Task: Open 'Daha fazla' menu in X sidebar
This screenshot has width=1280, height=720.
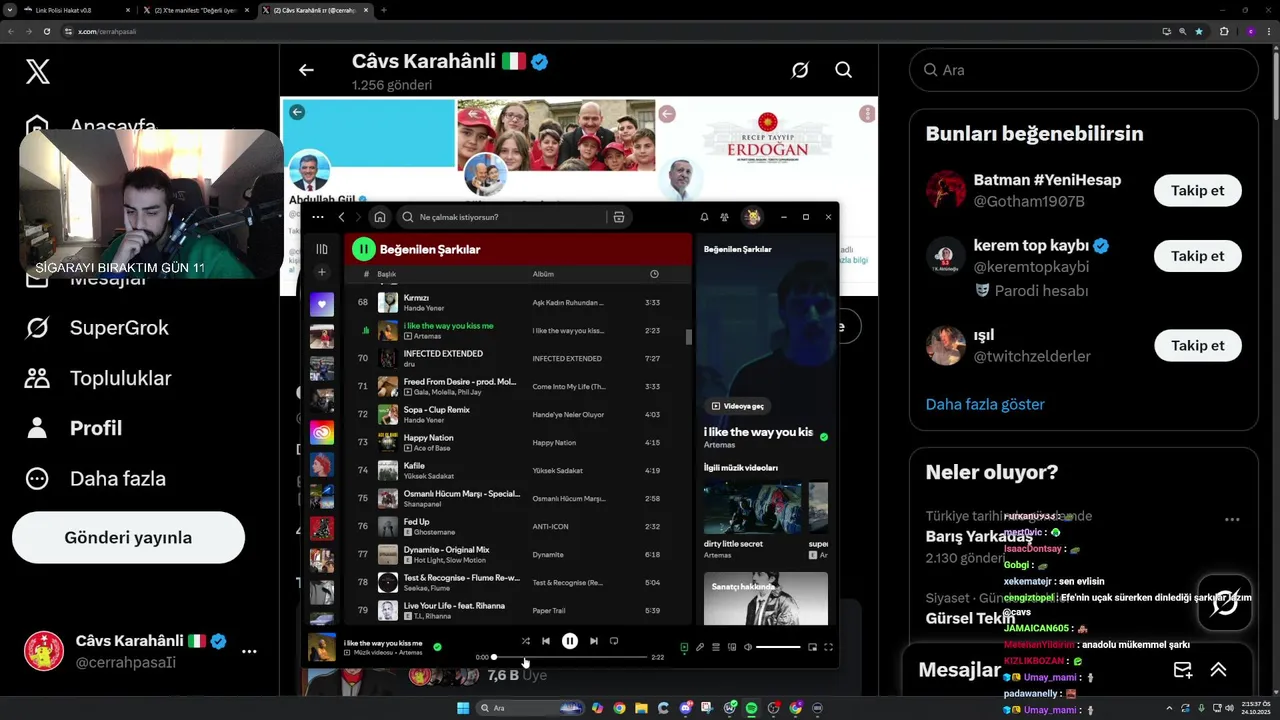Action: point(95,478)
